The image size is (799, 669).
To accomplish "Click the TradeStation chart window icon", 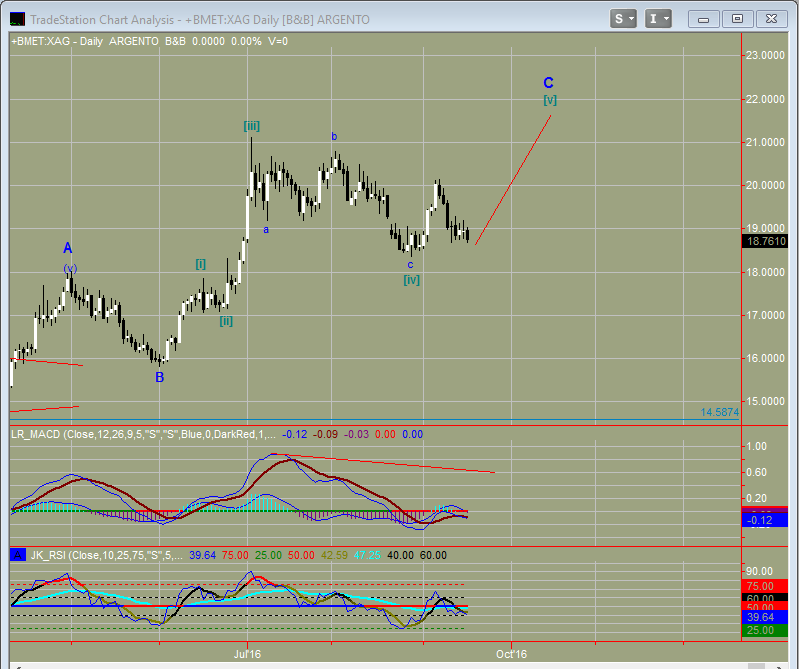I will coord(17,19).
